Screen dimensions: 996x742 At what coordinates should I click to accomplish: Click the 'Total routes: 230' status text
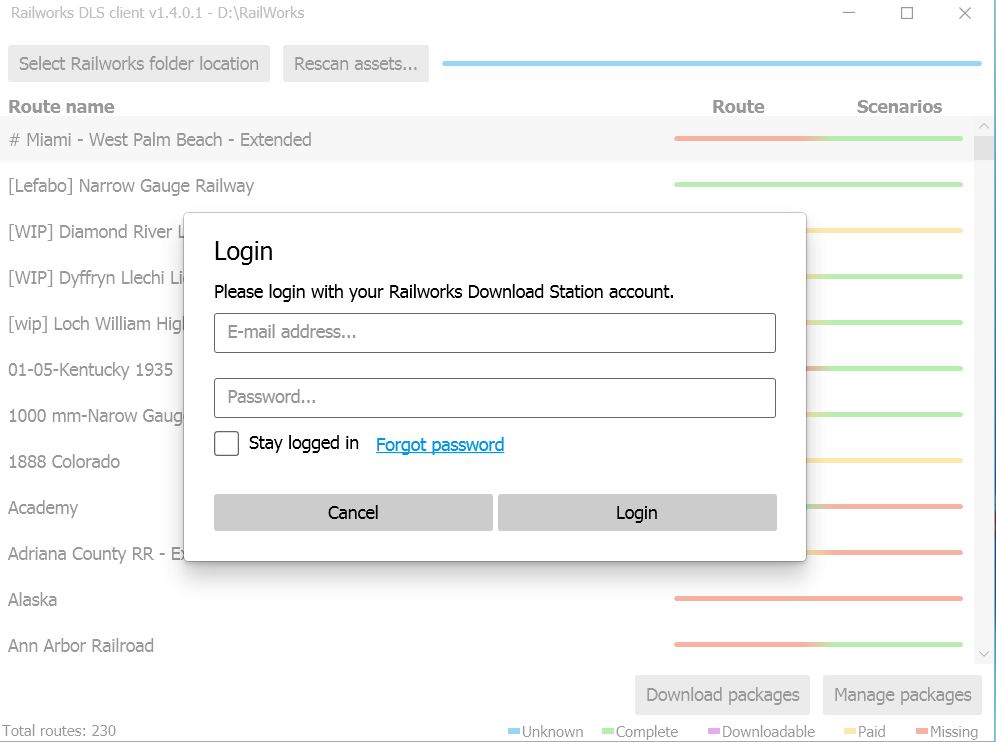(x=59, y=731)
